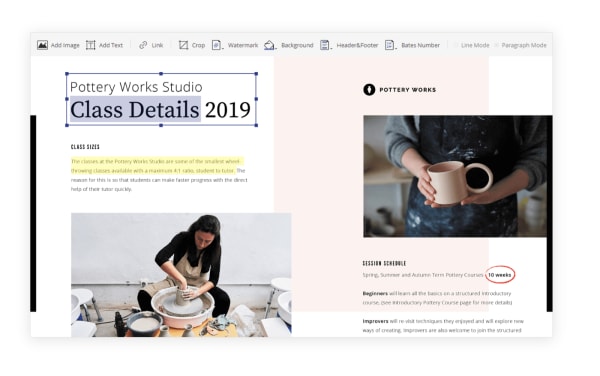Viewport: 600px width, 376px height.
Task: Click the yellow-highlighted class sizes paragraph
Action: (157, 166)
